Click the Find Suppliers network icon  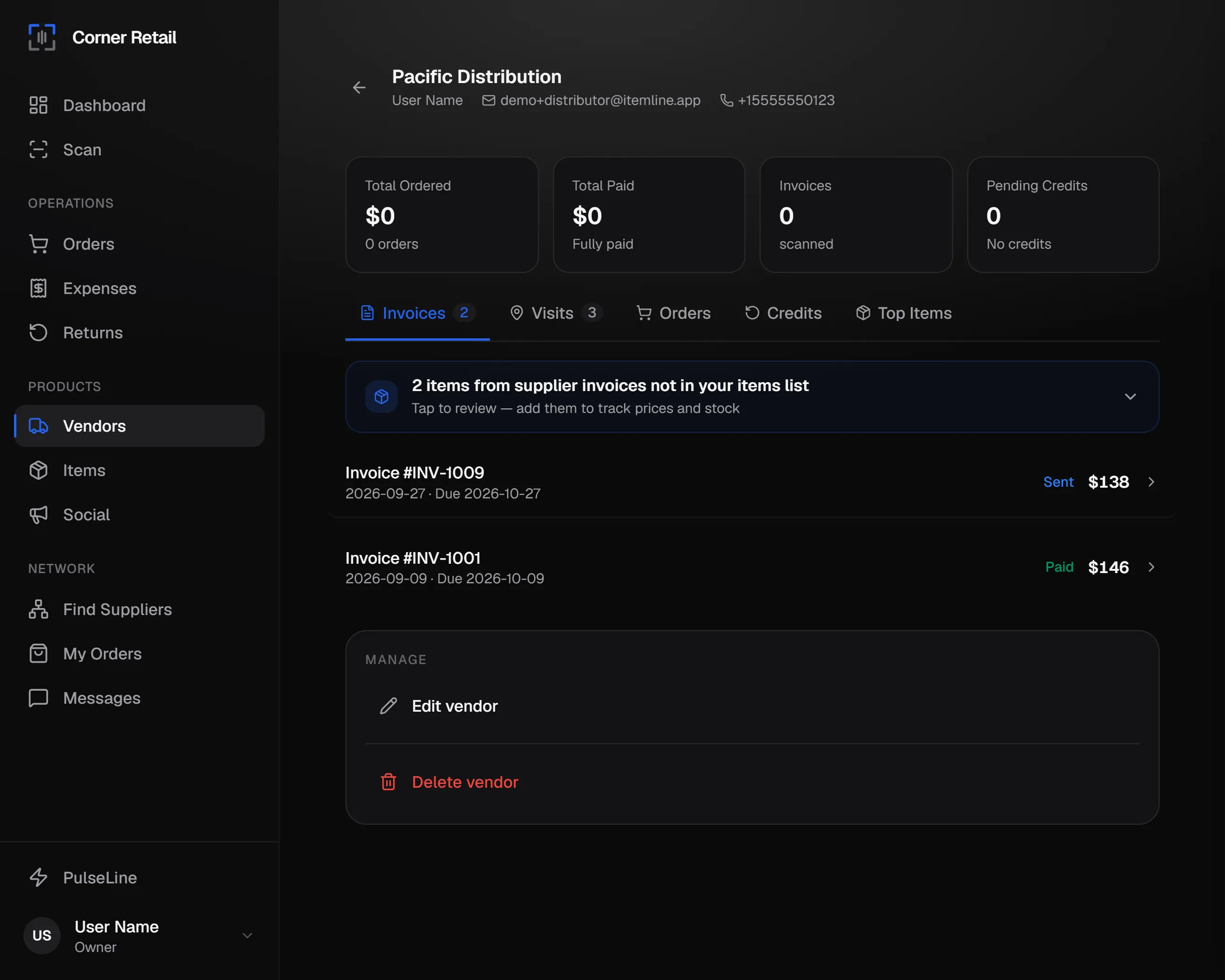coord(38,609)
